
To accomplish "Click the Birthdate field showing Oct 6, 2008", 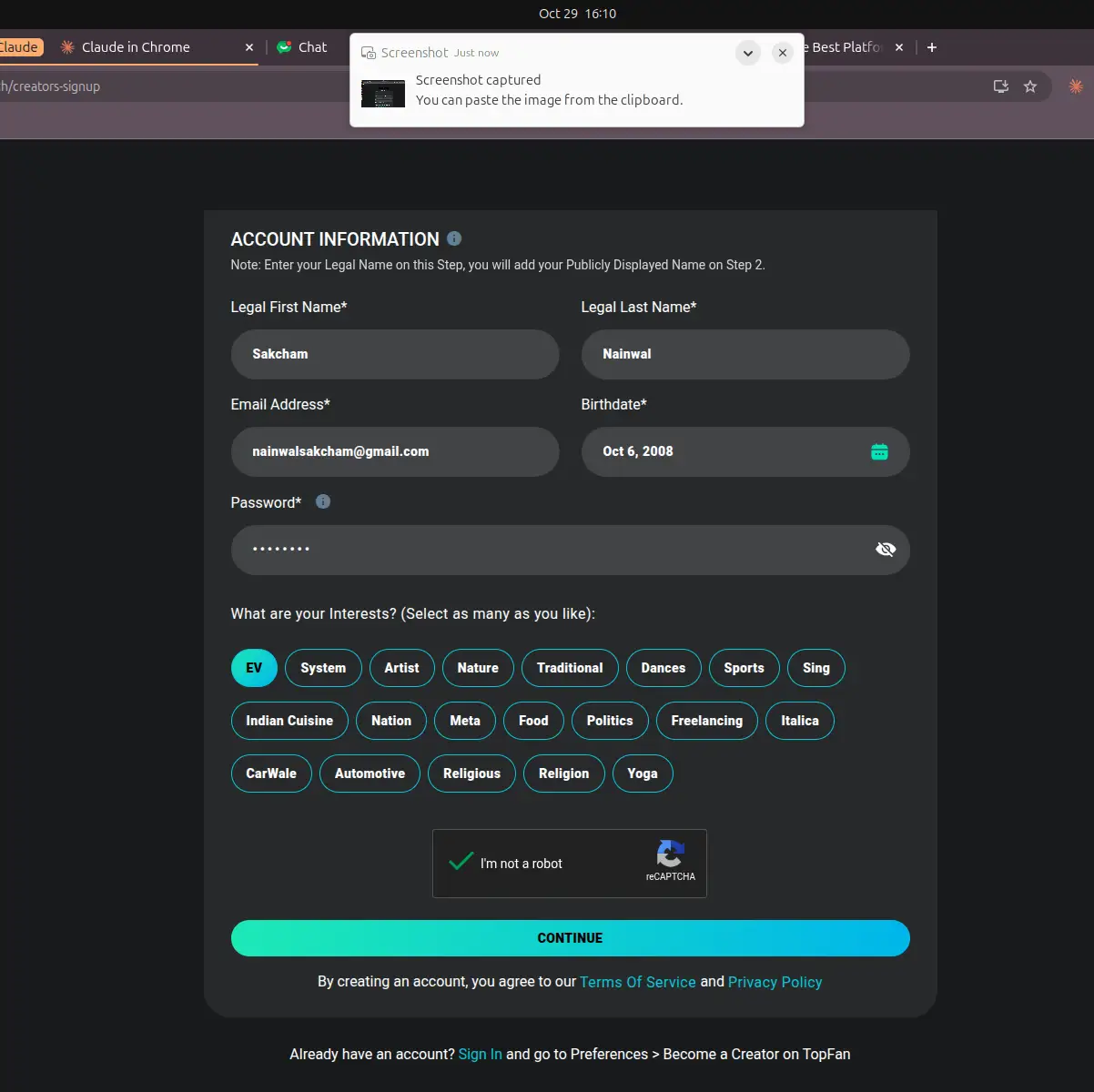I will (745, 451).
